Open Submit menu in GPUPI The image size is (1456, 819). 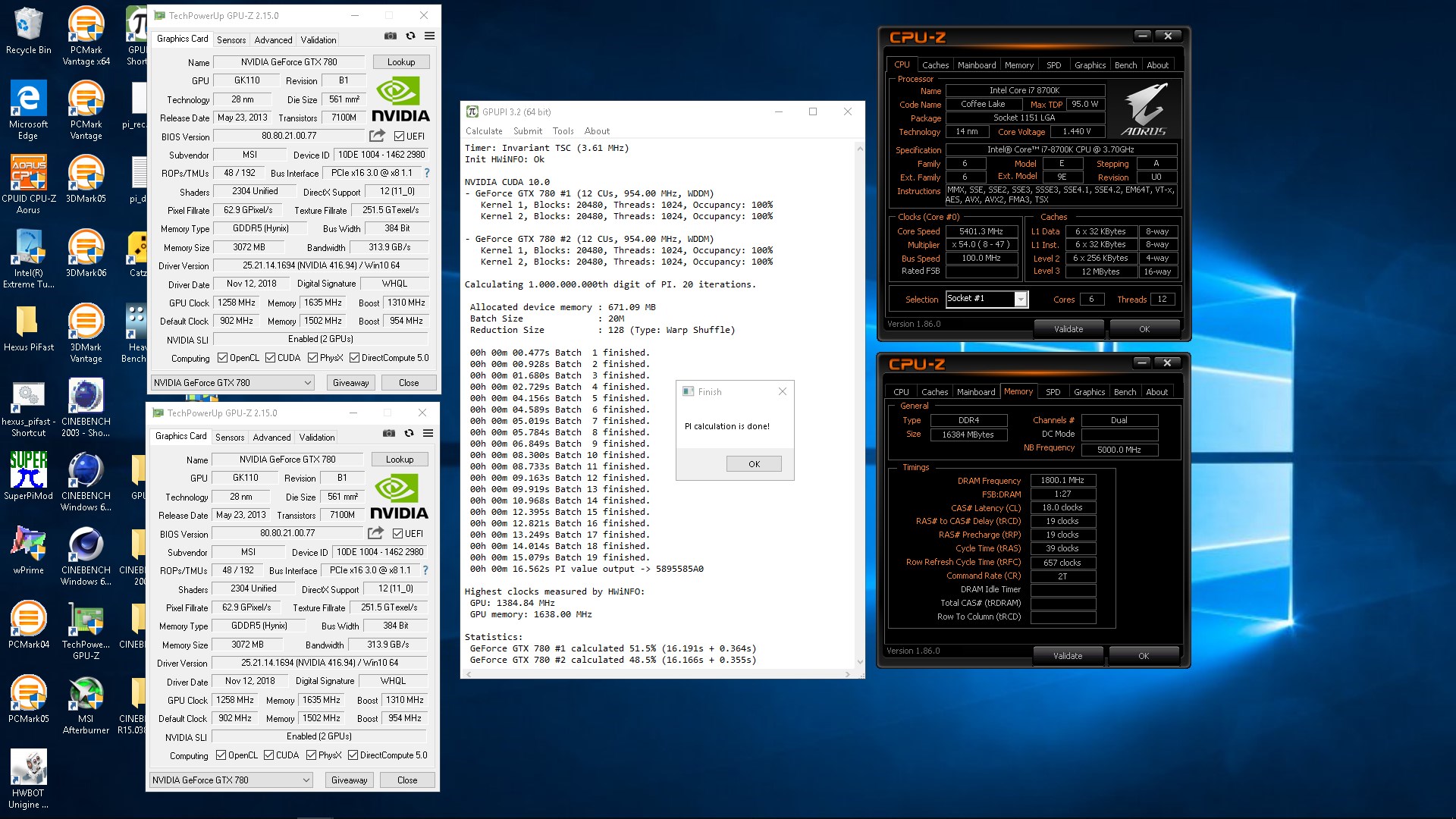point(528,131)
